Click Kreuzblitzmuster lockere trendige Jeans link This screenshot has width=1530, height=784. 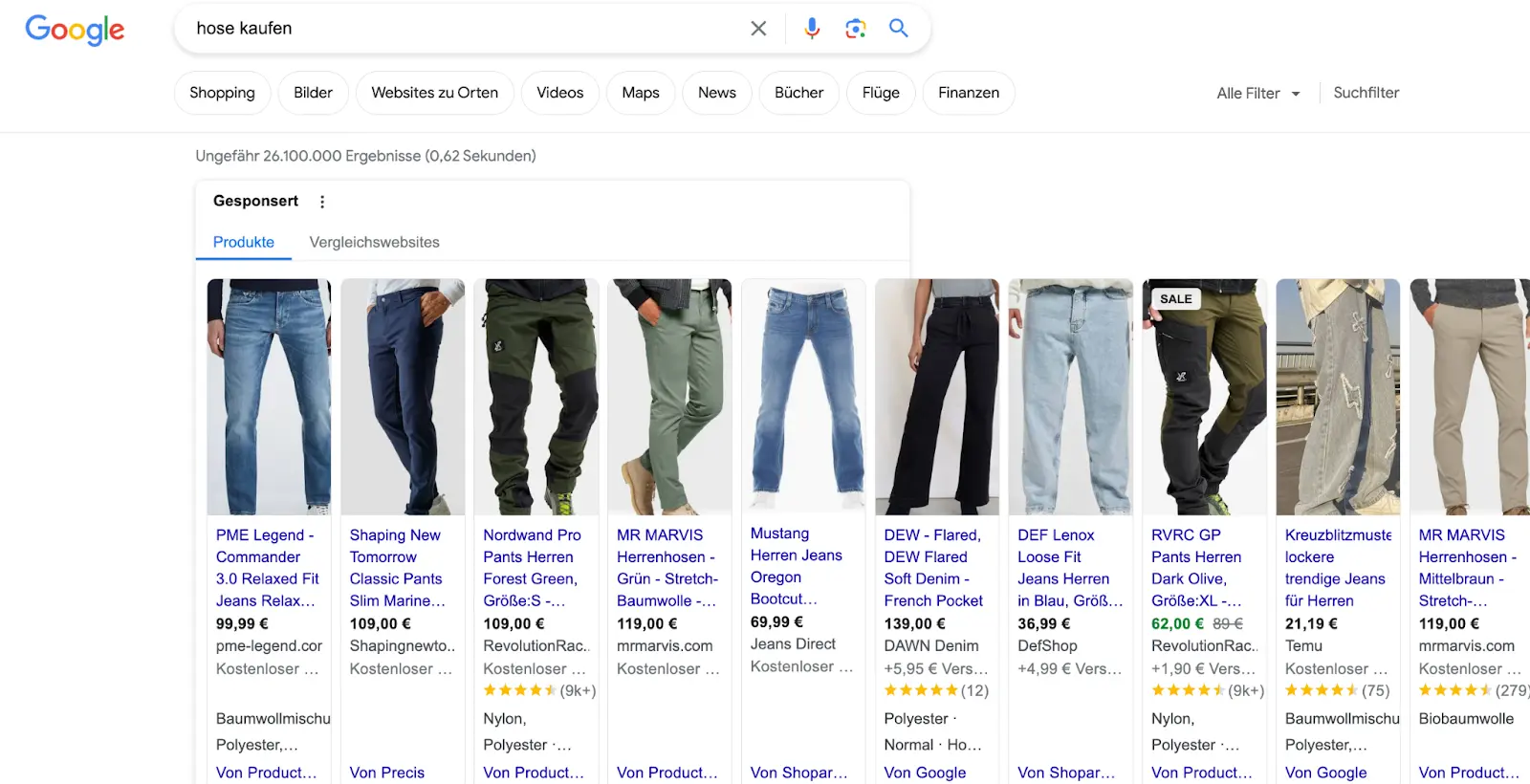click(1338, 568)
